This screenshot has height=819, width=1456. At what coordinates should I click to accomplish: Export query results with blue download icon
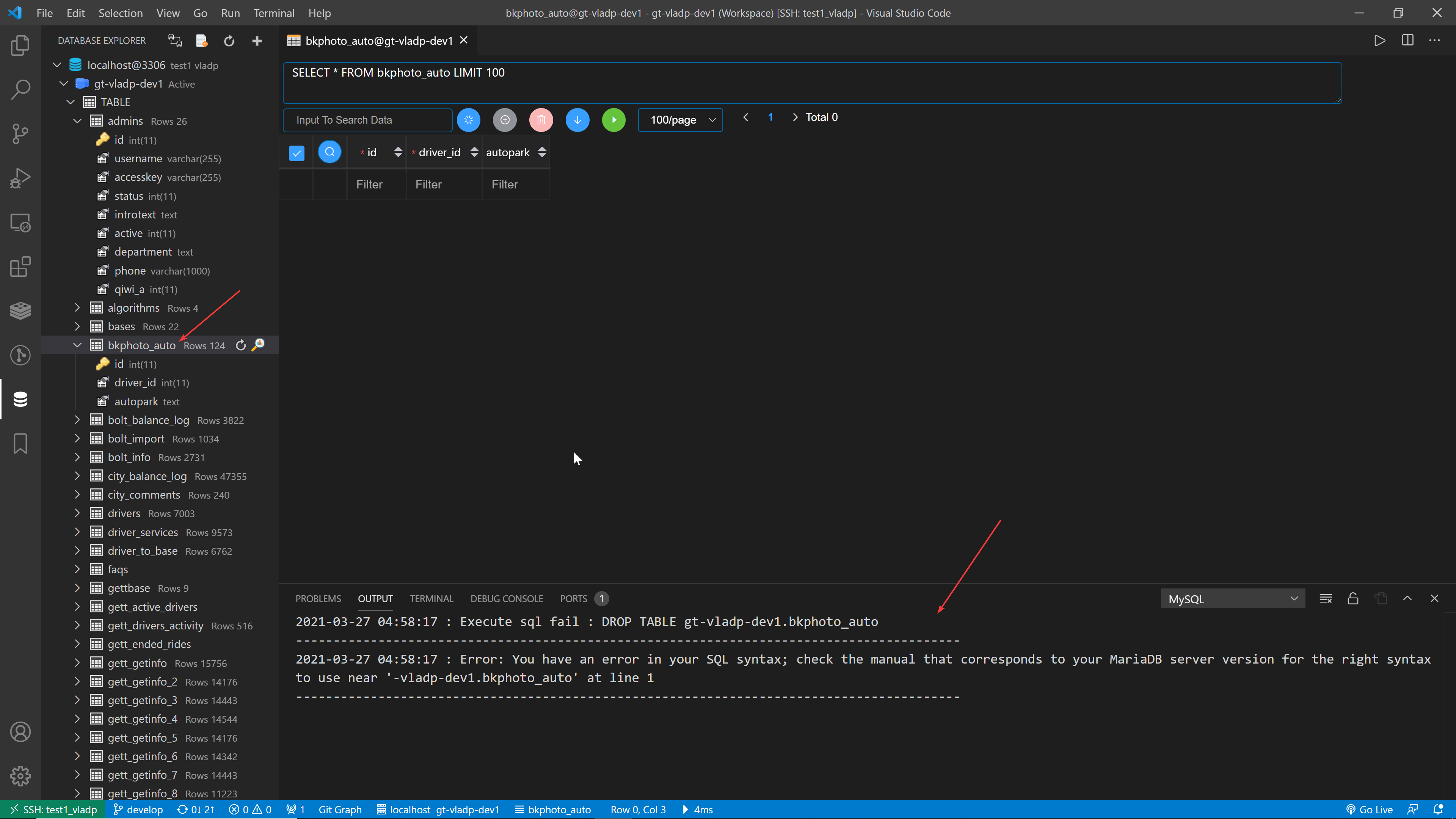point(577,120)
